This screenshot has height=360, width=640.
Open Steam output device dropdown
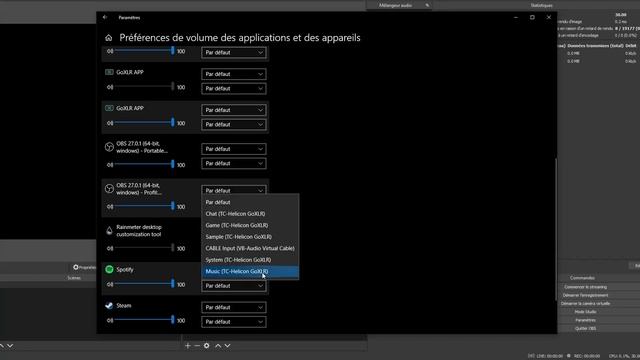tap(234, 307)
